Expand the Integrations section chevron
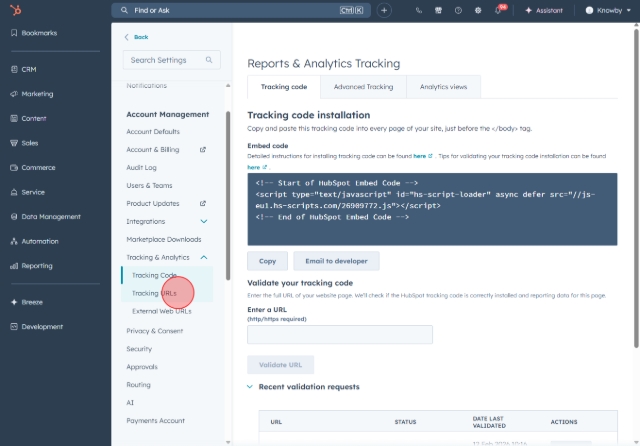The width and height of the screenshot is (640, 446). [204, 221]
